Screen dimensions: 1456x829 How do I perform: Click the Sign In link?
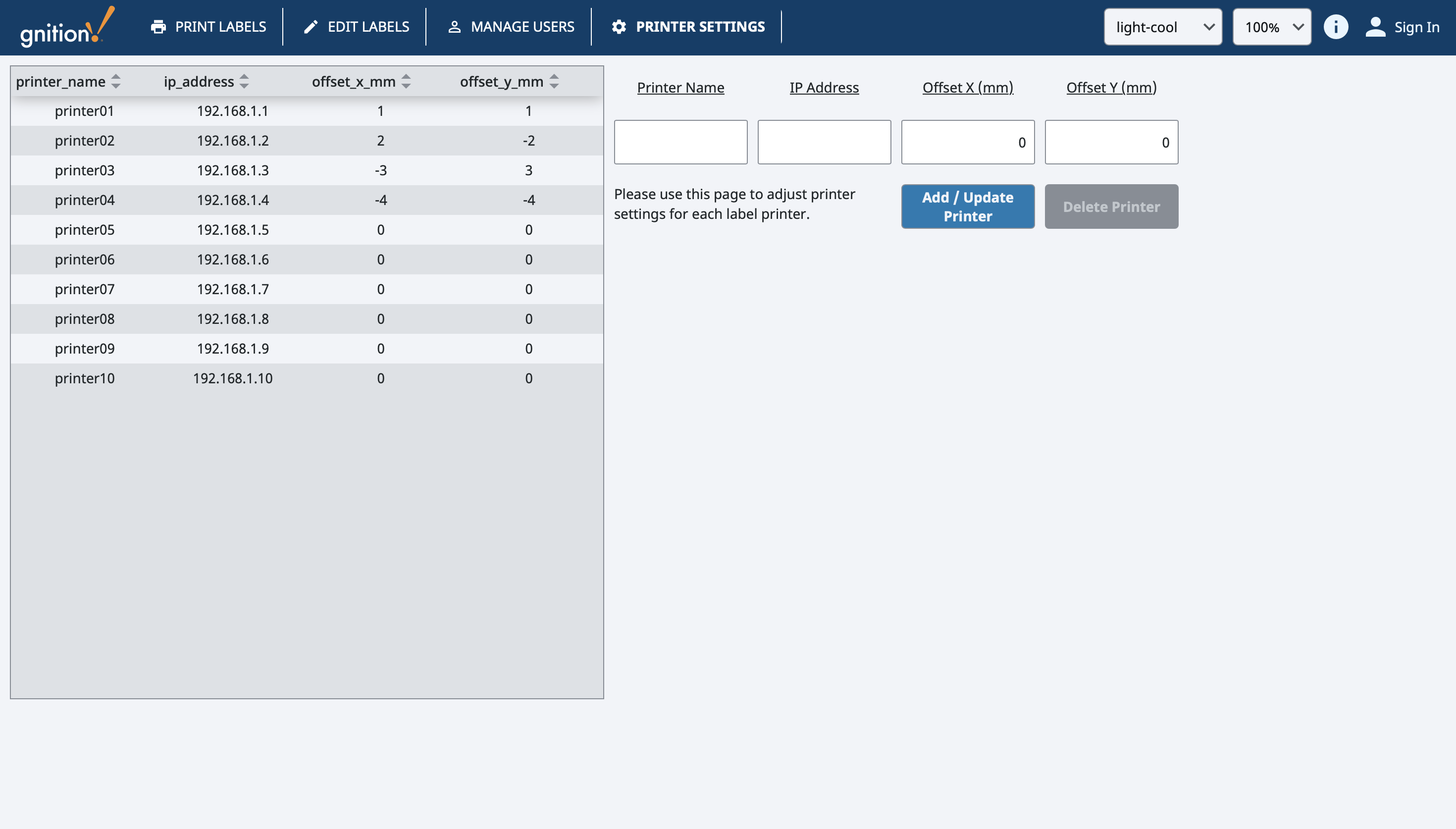click(1417, 27)
